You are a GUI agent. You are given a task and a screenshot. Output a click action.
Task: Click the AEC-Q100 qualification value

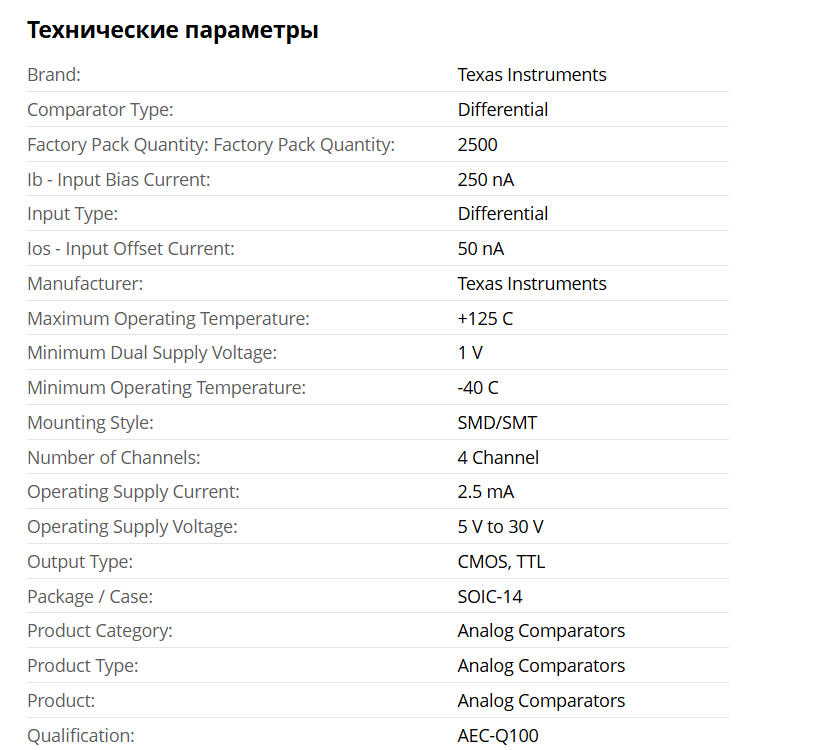498,736
